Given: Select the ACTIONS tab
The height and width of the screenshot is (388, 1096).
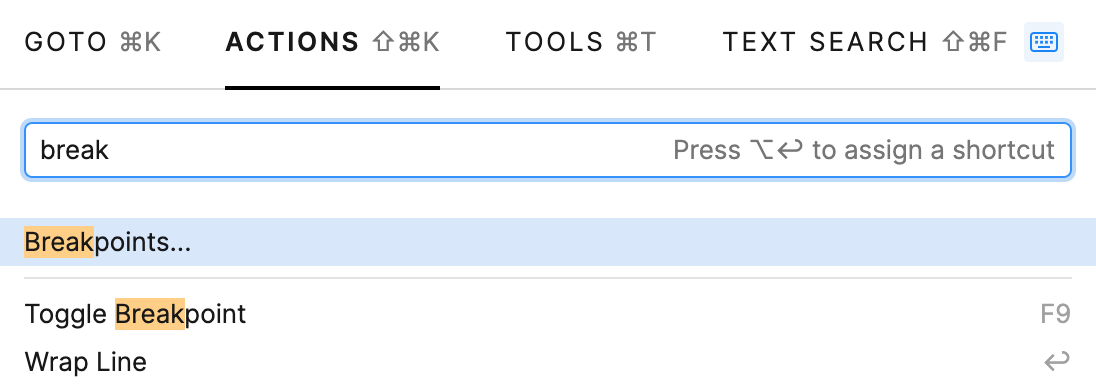Looking at the screenshot, I should 332,42.
